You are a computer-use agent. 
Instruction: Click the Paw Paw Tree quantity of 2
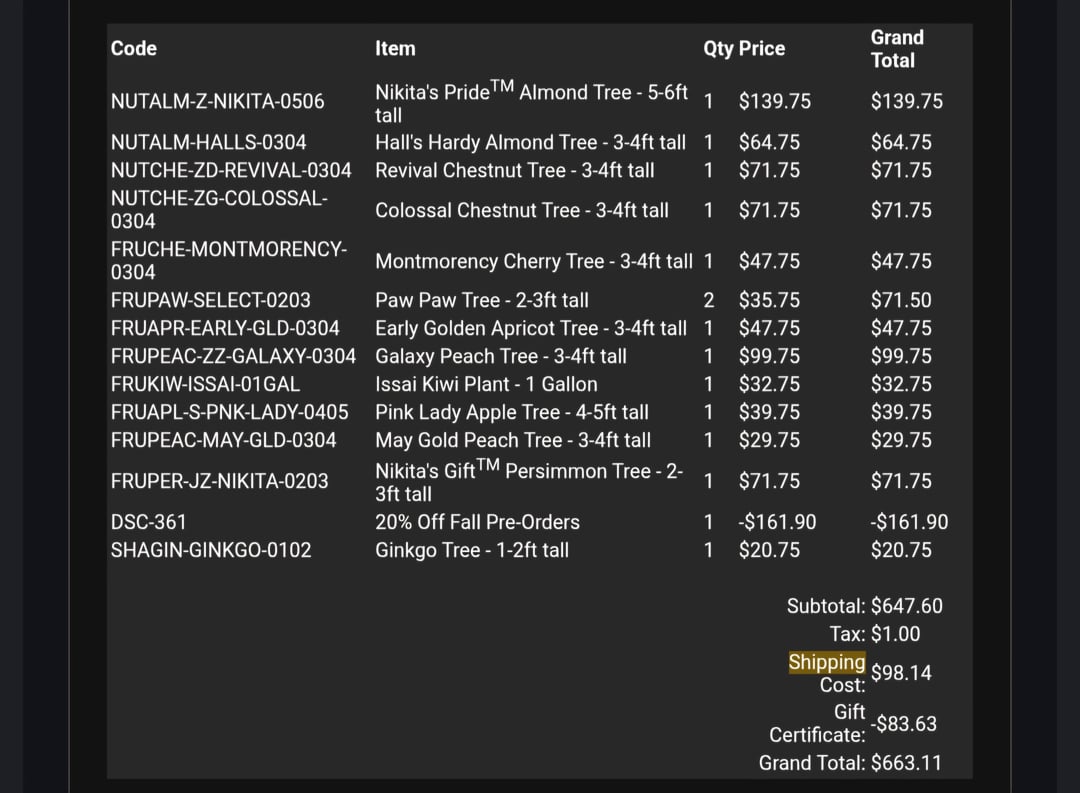(x=708, y=300)
